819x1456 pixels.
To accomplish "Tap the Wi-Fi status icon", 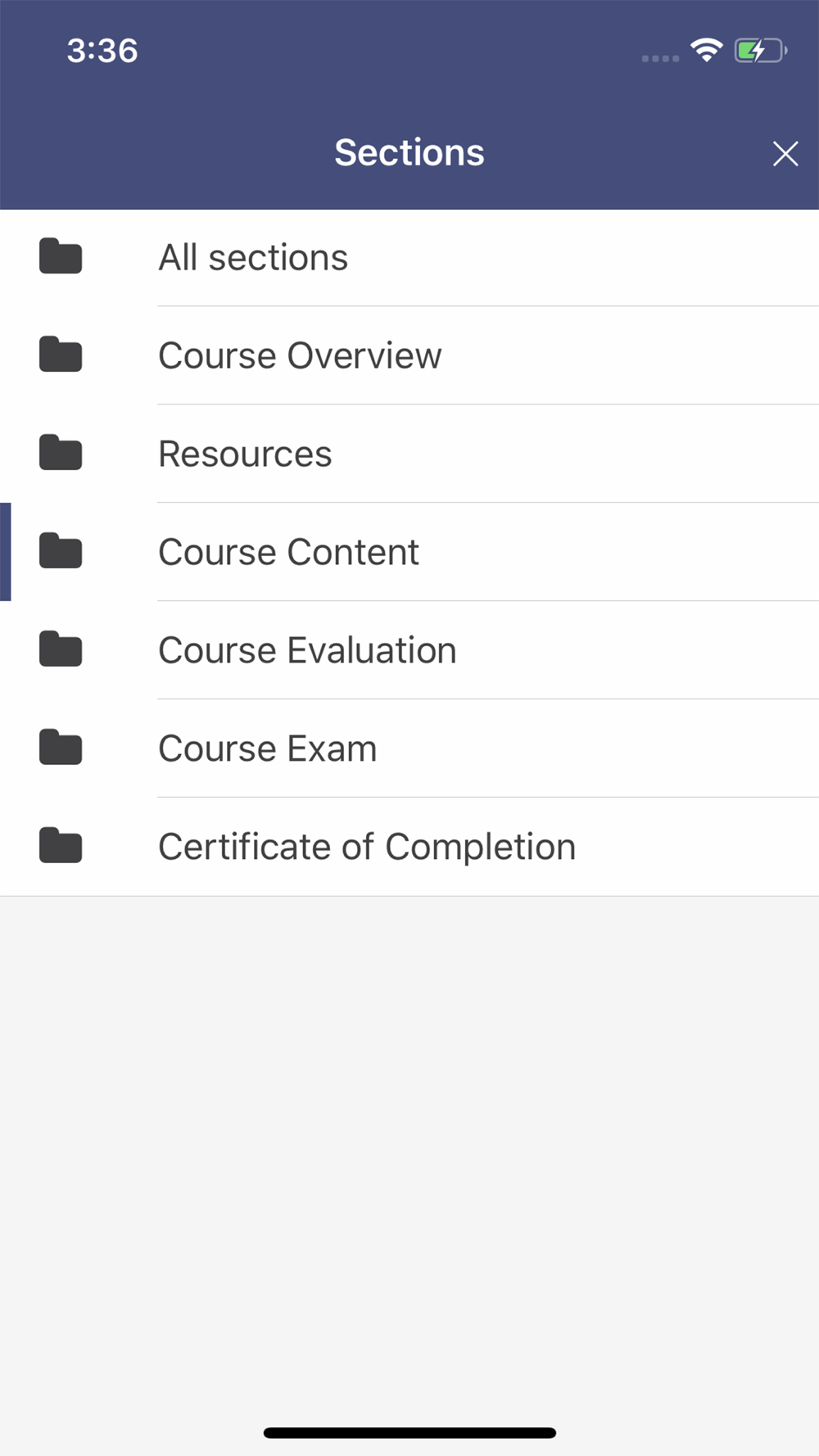I will [x=706, y=50].
